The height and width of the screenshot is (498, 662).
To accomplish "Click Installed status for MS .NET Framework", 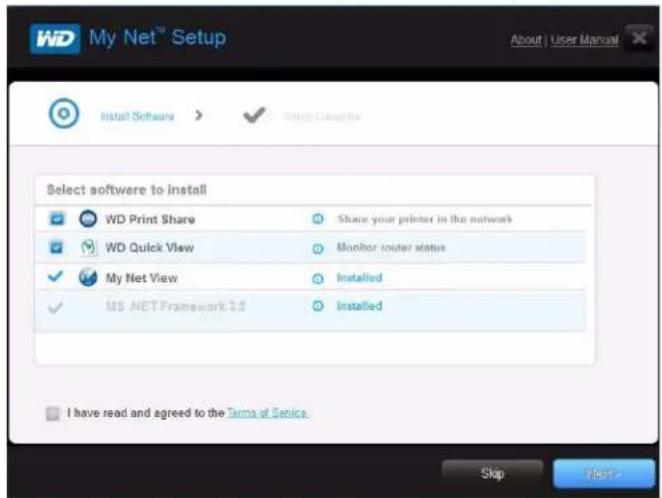I will [x=359, y=306].
